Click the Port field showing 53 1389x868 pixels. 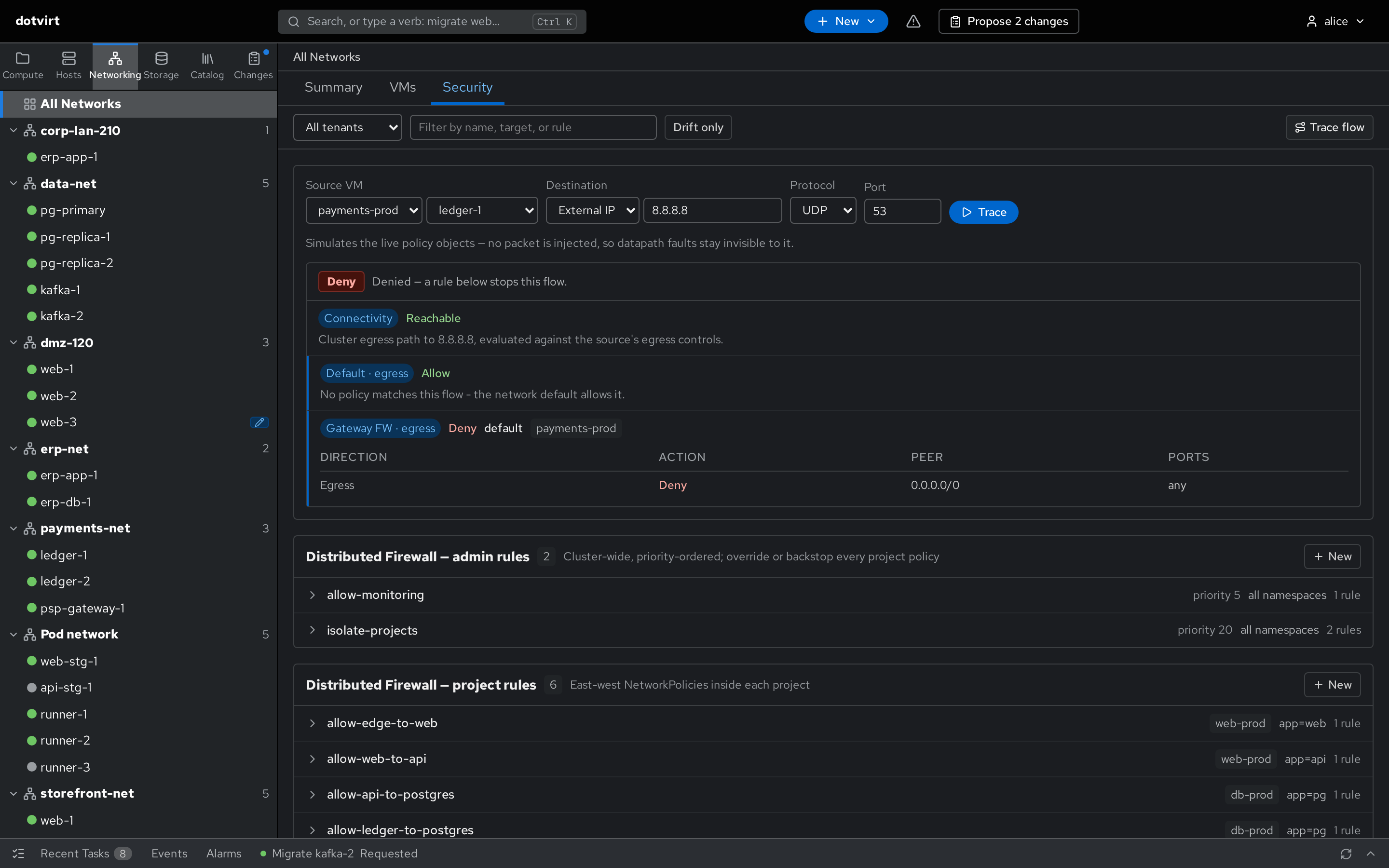point(902,211)
